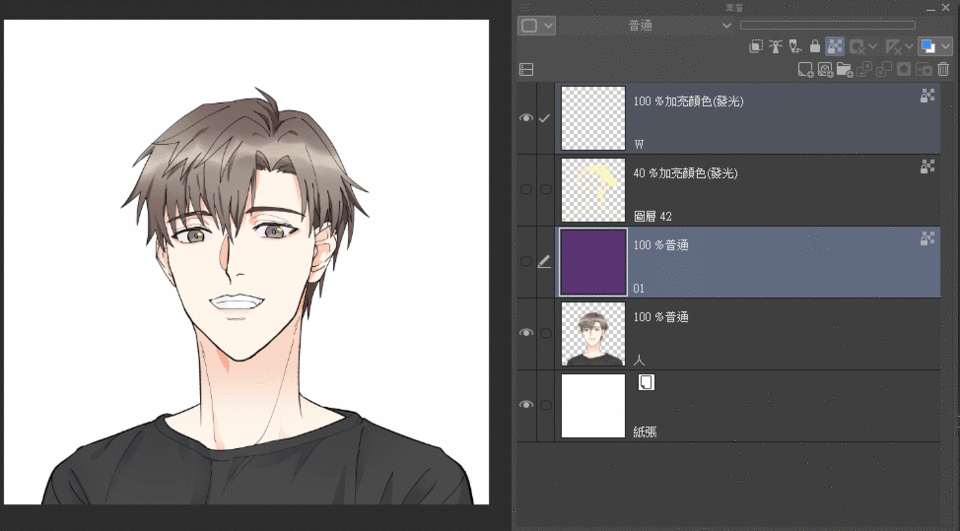
Task: Expand the mask enable dropdown arrow
Action: click(x=873, y=46)
